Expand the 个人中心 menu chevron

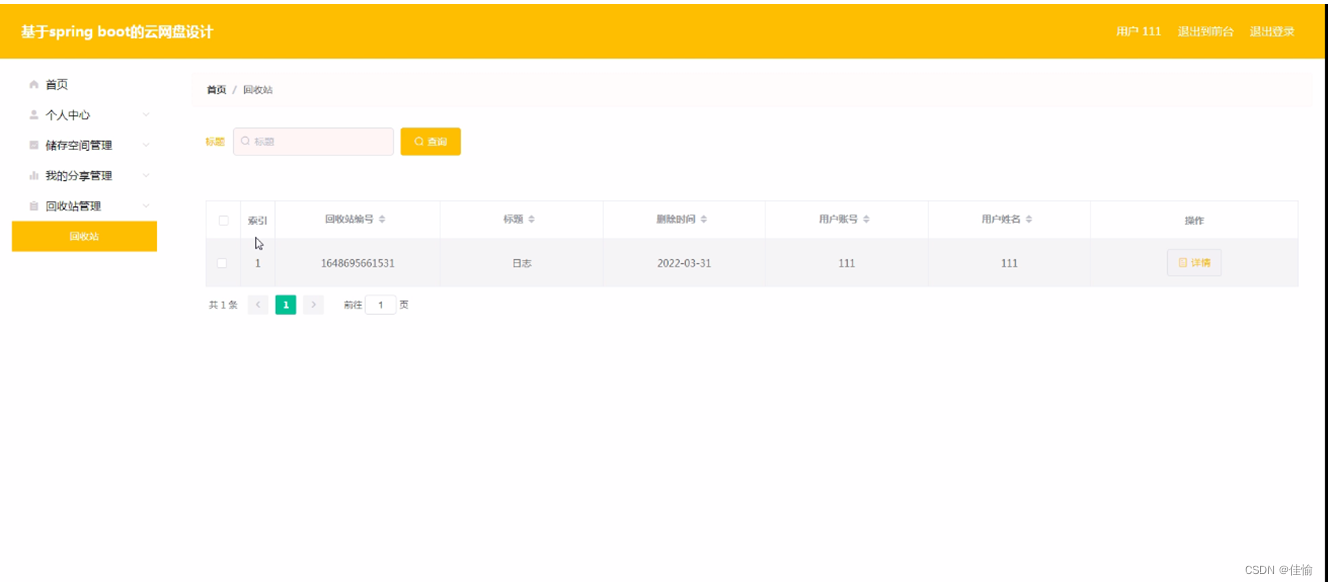(x=146, y=115)
